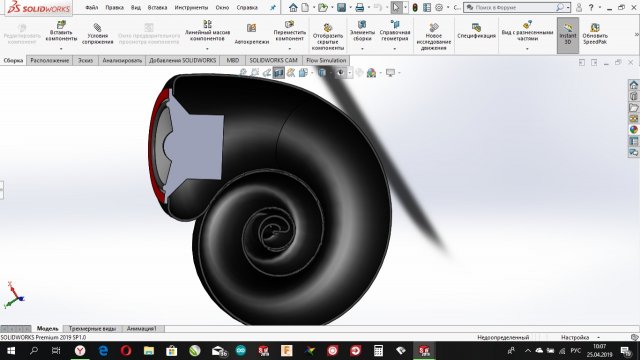Select Линейный массив компонентов tool
This screenshot has width=640, height=360.
(207, 31)
